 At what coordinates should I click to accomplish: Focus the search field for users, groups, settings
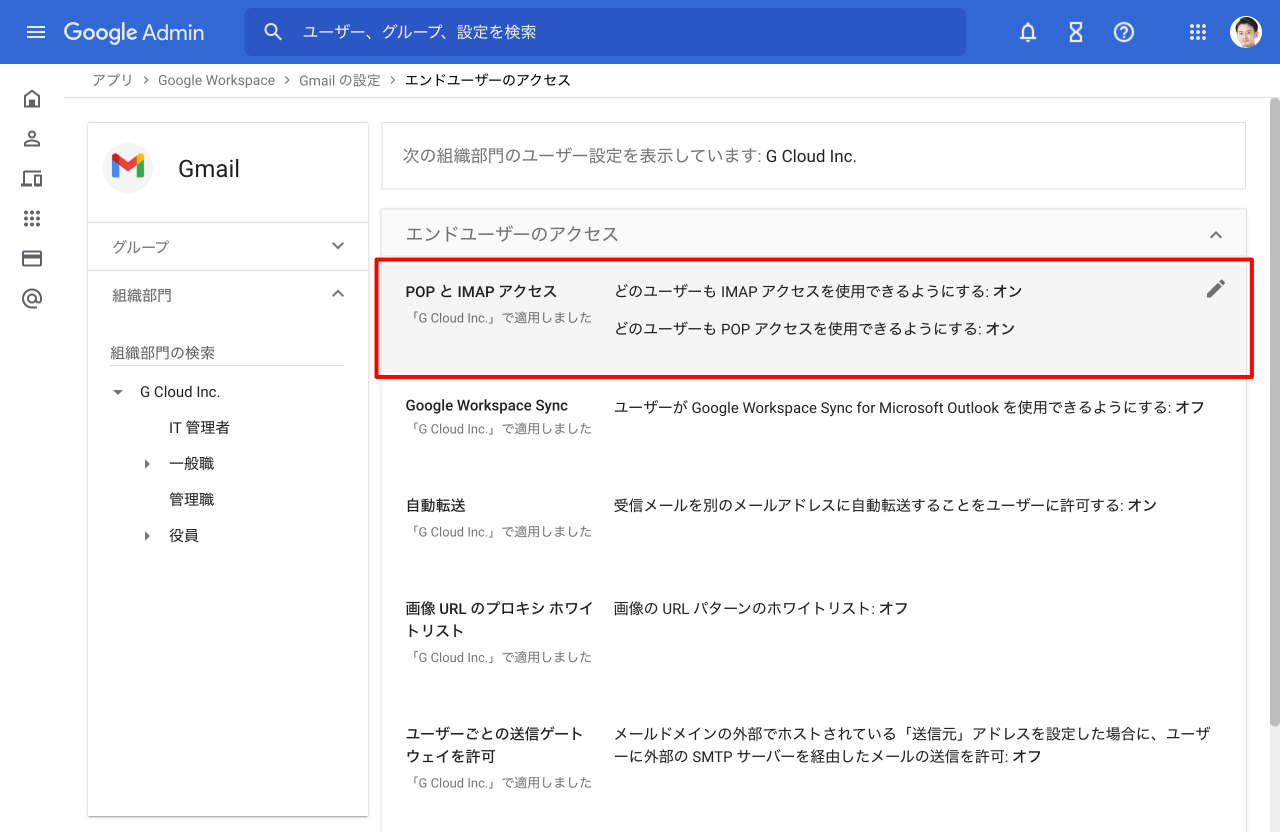click(x=605, y=32)
